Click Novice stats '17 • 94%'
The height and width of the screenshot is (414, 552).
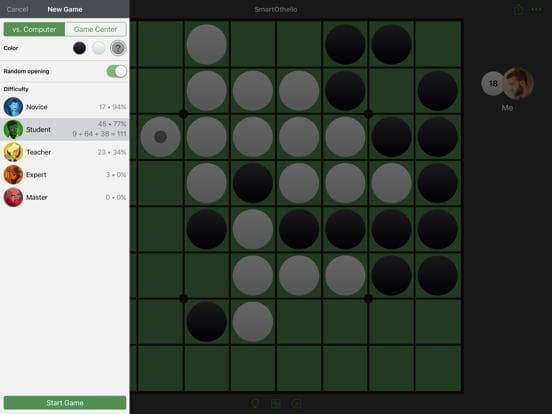pos(112,107)
